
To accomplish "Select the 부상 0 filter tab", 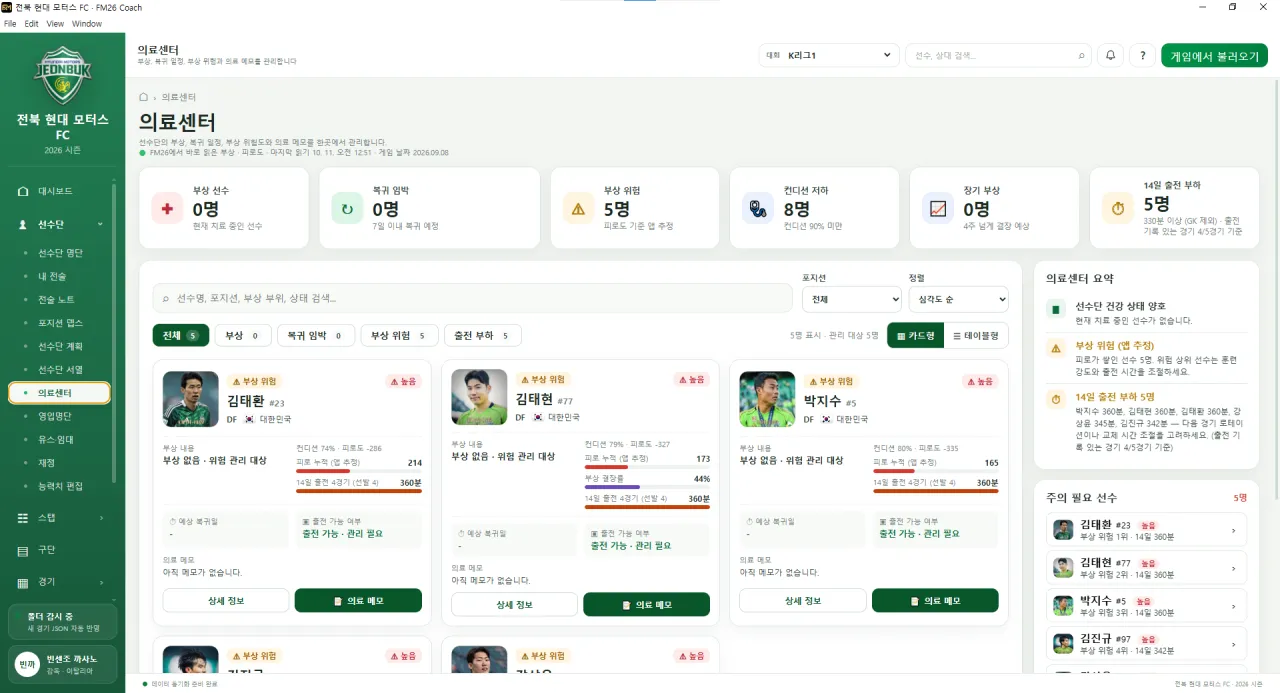I will click(x=243, y=336).
